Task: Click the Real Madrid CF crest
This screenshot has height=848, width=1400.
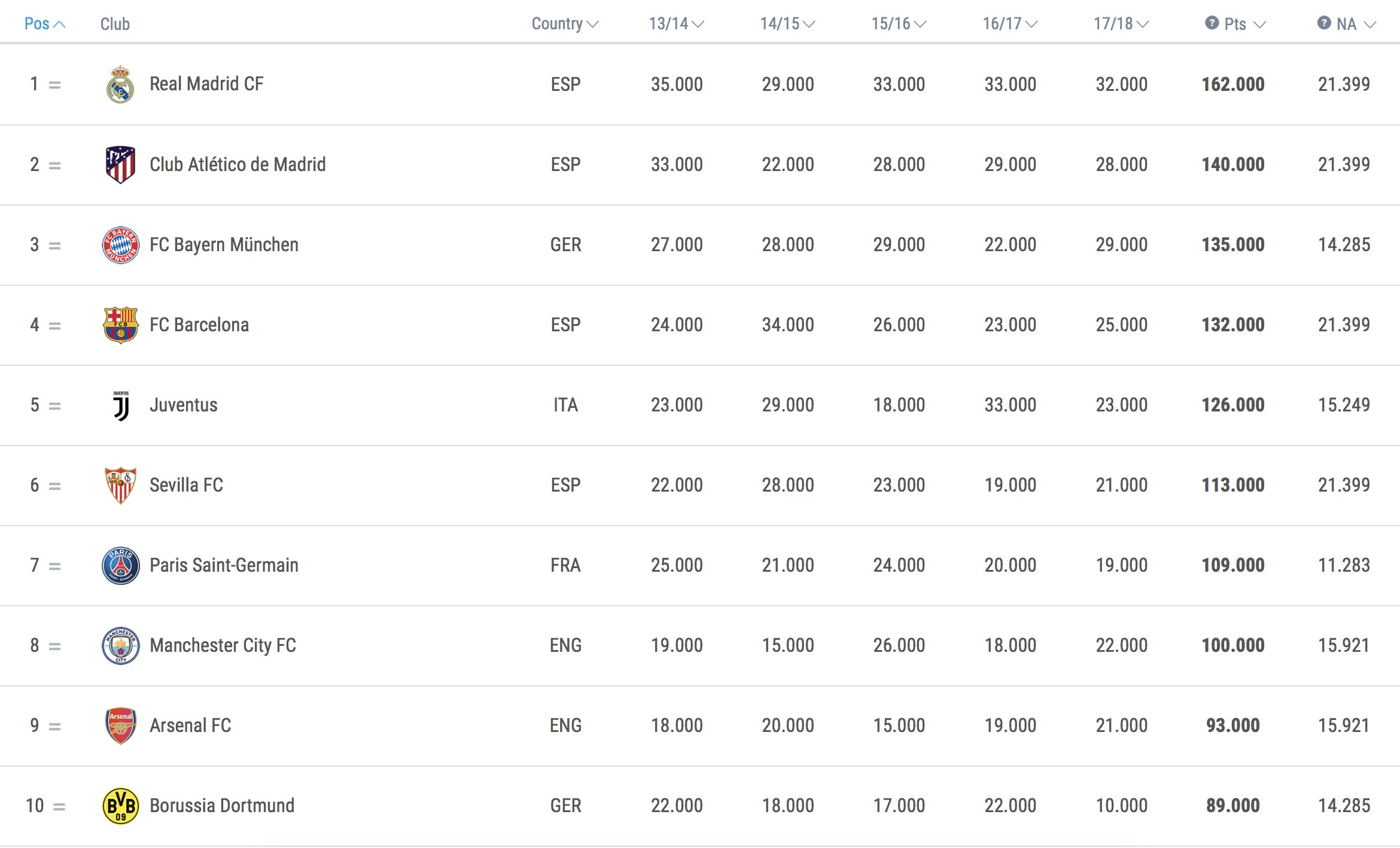Action: pos(120,84)
